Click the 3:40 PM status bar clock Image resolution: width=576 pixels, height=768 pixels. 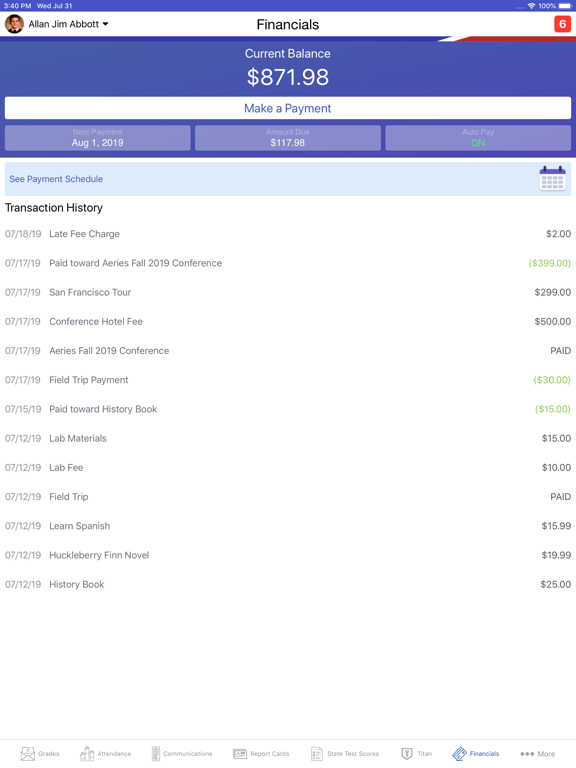click(x=17, y=6)
